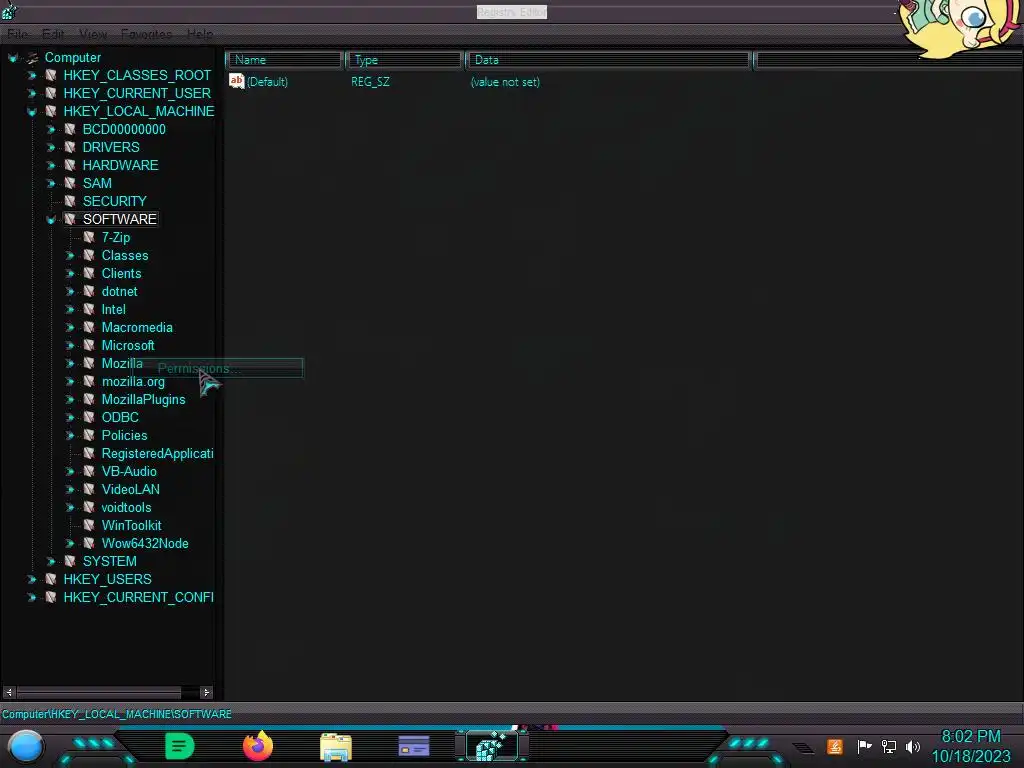Collapse the HKEY_LOCAL_MACHINE arrow
1024x768 pixels.
click(31, 112)
